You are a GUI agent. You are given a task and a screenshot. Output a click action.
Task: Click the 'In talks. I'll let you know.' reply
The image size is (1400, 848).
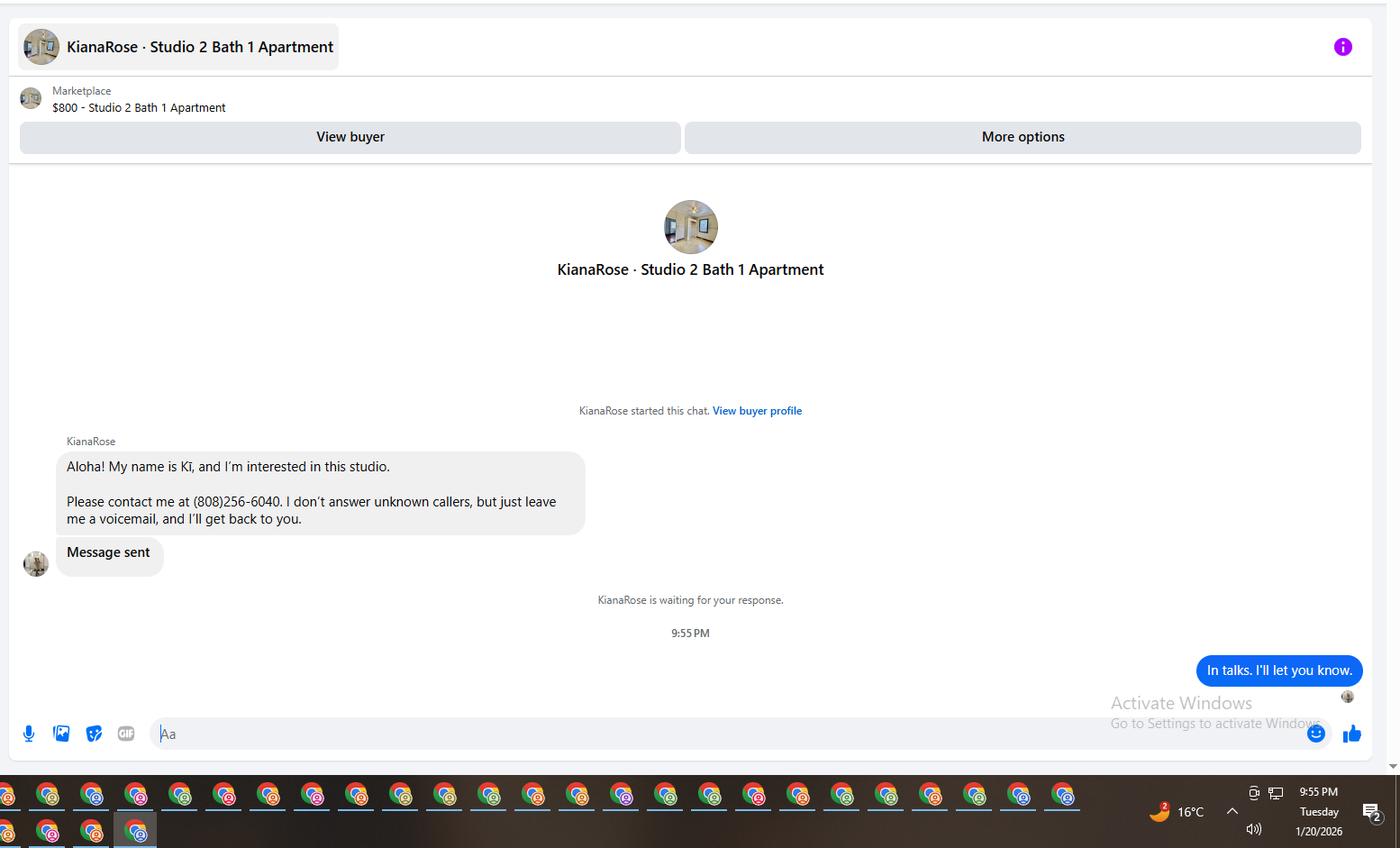(1279, 670)
